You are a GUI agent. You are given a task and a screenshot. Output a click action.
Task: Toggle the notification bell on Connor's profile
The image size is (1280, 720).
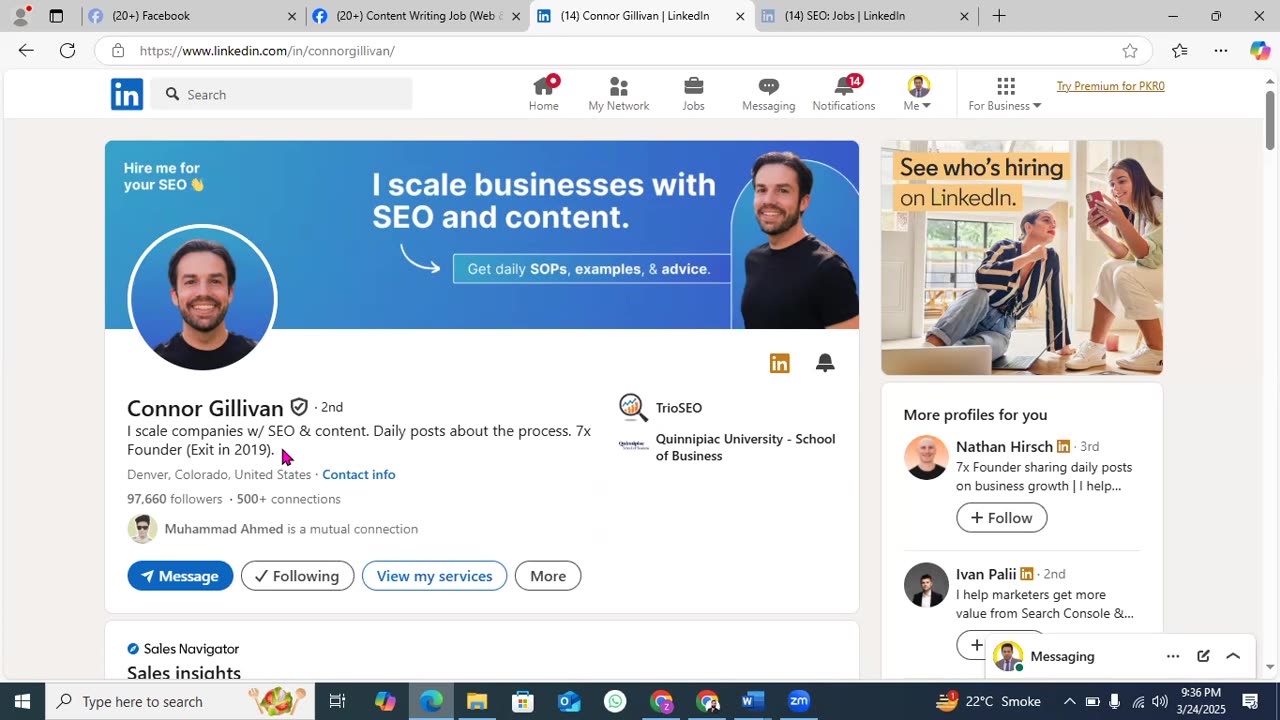(825, 363)
